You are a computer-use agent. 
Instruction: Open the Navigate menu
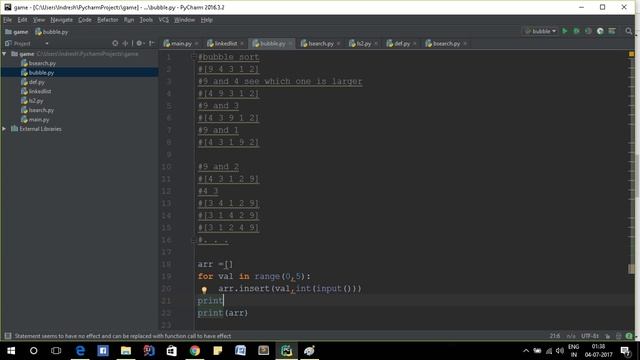[62, 20]
